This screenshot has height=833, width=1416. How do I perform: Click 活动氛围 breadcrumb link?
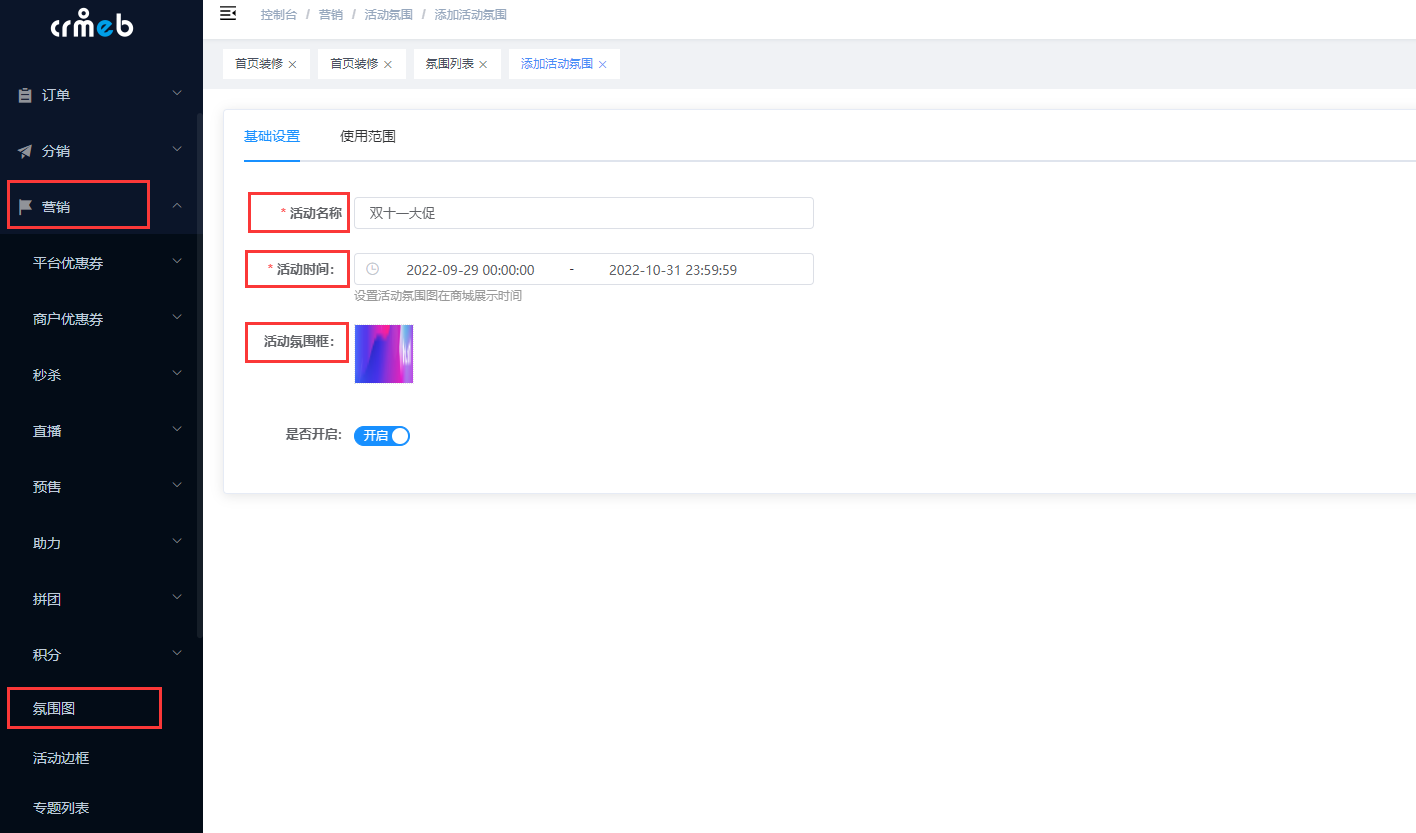pos(389,15)
